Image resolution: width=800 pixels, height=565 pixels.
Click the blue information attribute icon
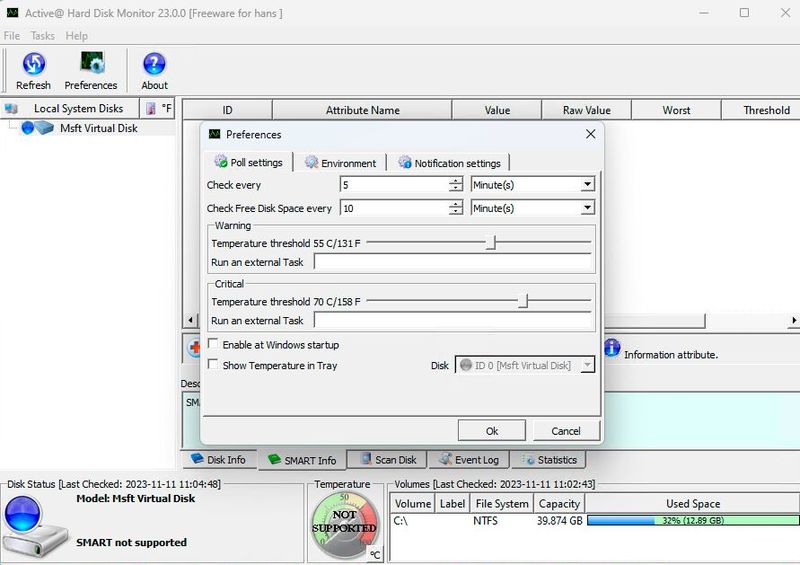[x=612, y=348]
